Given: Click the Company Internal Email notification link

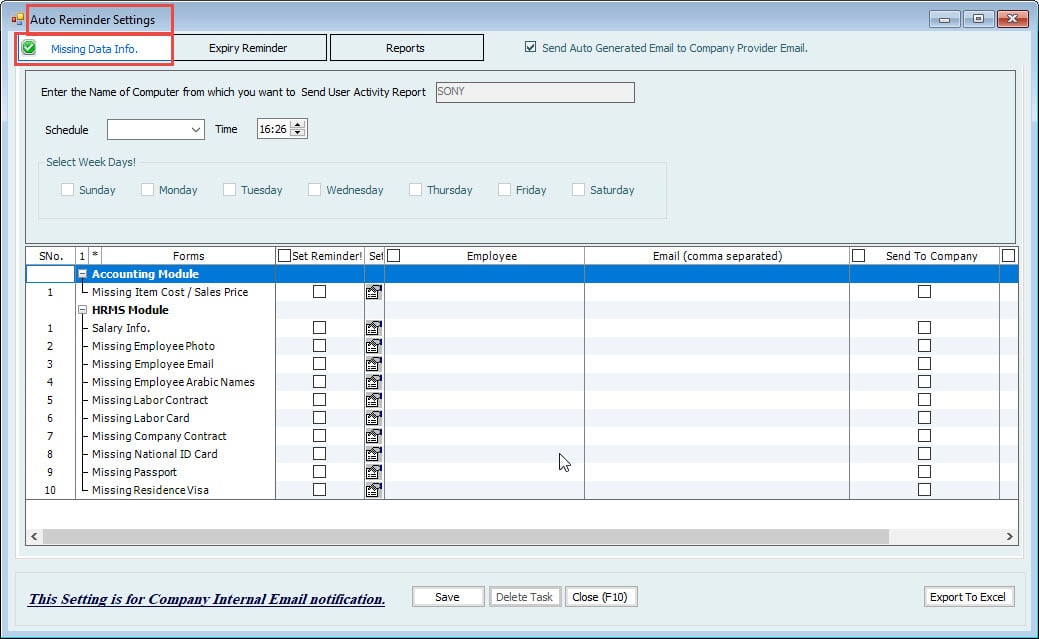Looking at the screenshot, I should 206,599.
